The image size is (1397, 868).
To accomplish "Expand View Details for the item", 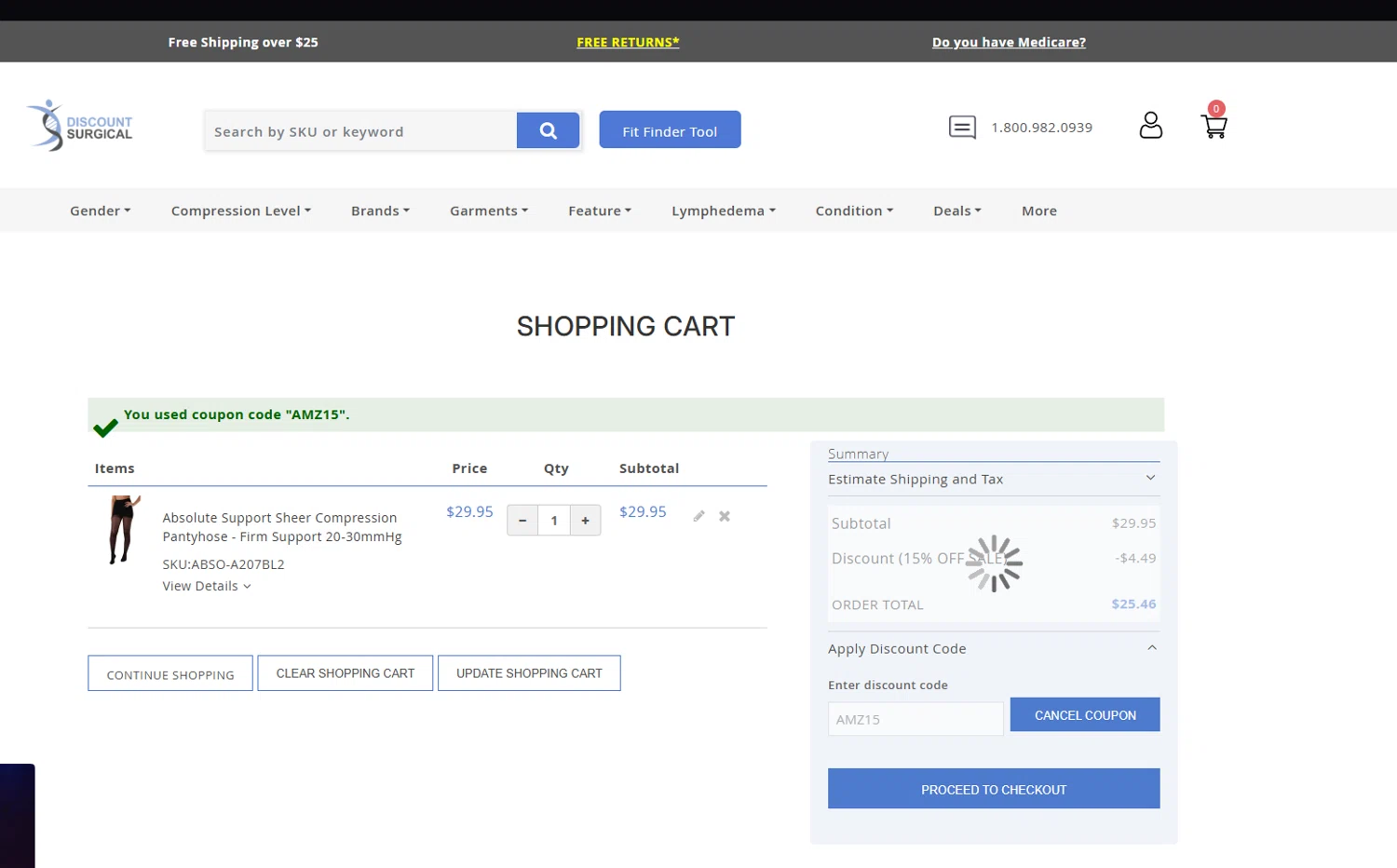I will click(x=206, y=586).
